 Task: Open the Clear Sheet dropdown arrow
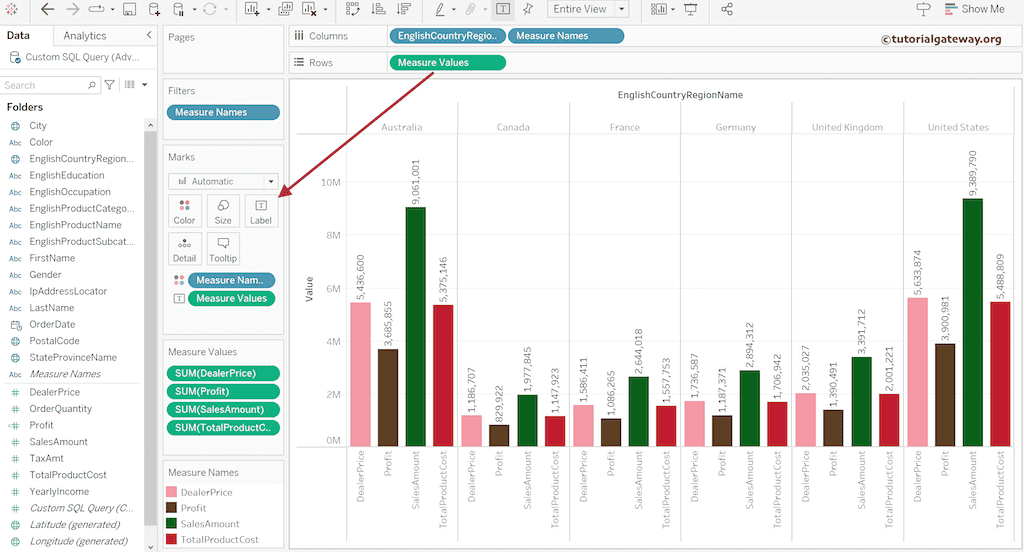[x=325, y=10]
